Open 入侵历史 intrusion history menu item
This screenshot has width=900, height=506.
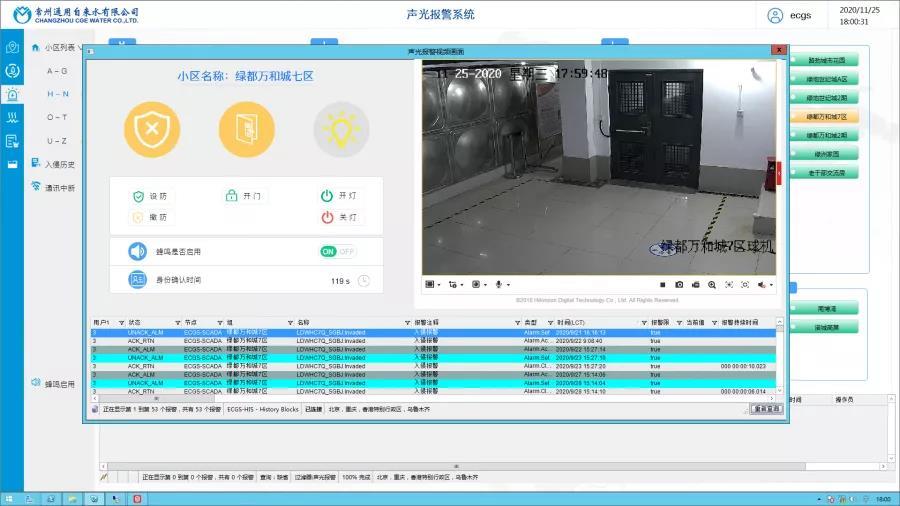[x=59, y=164]
